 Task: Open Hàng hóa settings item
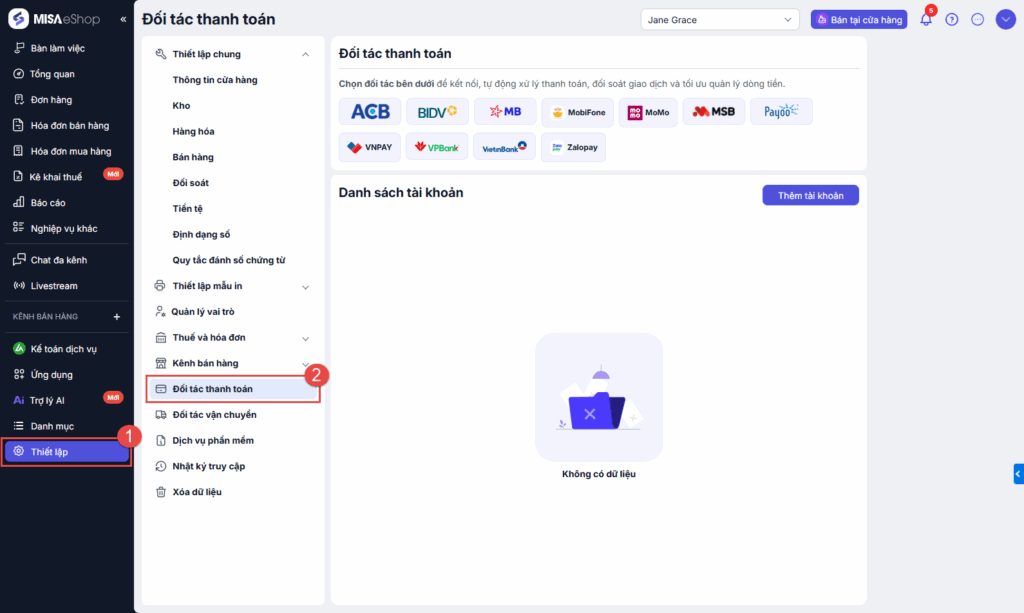click(193, 131)
